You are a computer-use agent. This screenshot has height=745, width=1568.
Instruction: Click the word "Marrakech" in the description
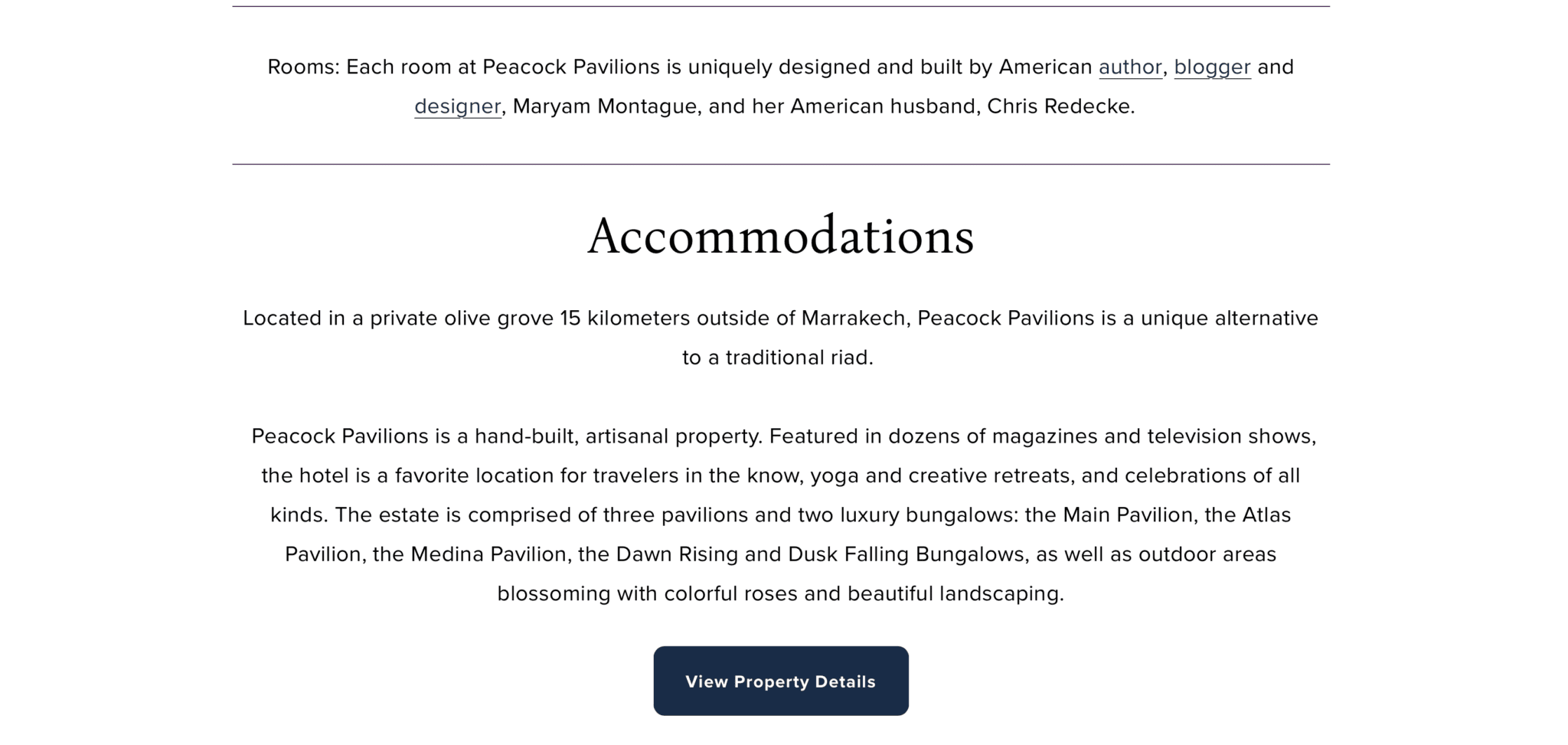point(853,319)
